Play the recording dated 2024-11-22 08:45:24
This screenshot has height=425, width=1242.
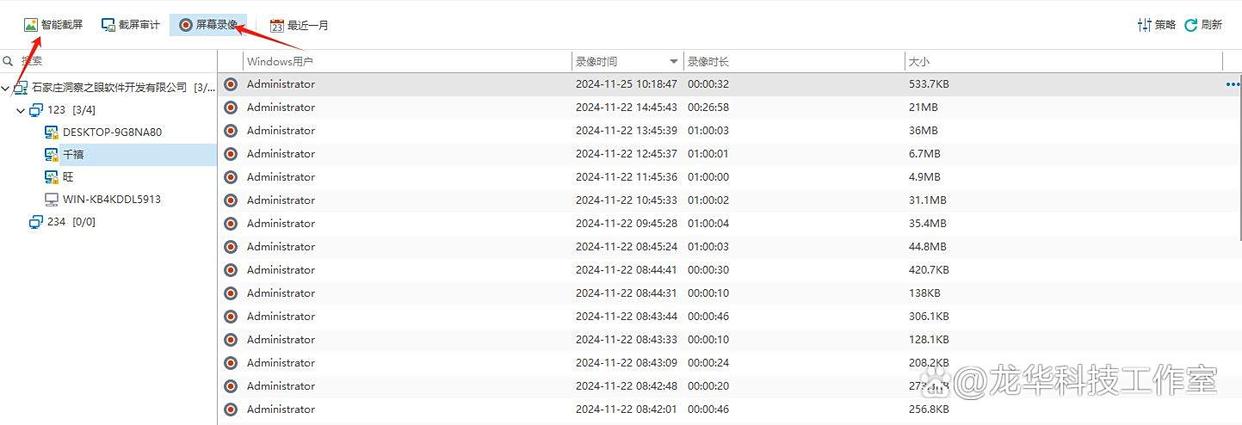(231, 247)
